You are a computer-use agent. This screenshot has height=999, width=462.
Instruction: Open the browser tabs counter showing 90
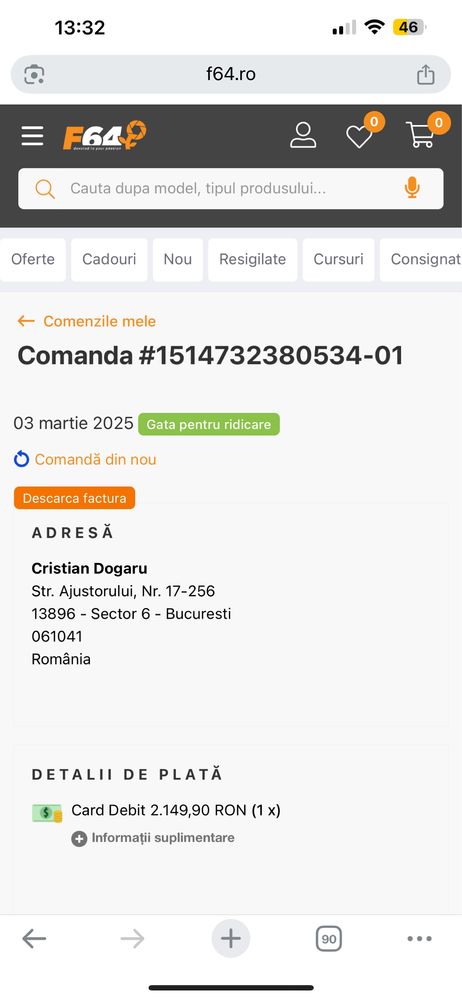pyautogui.click(x=328, y=938)
